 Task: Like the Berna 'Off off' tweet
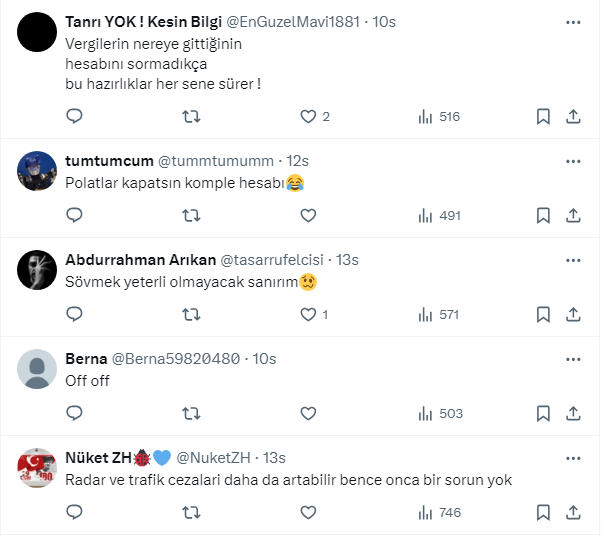[x=308, y=413]
